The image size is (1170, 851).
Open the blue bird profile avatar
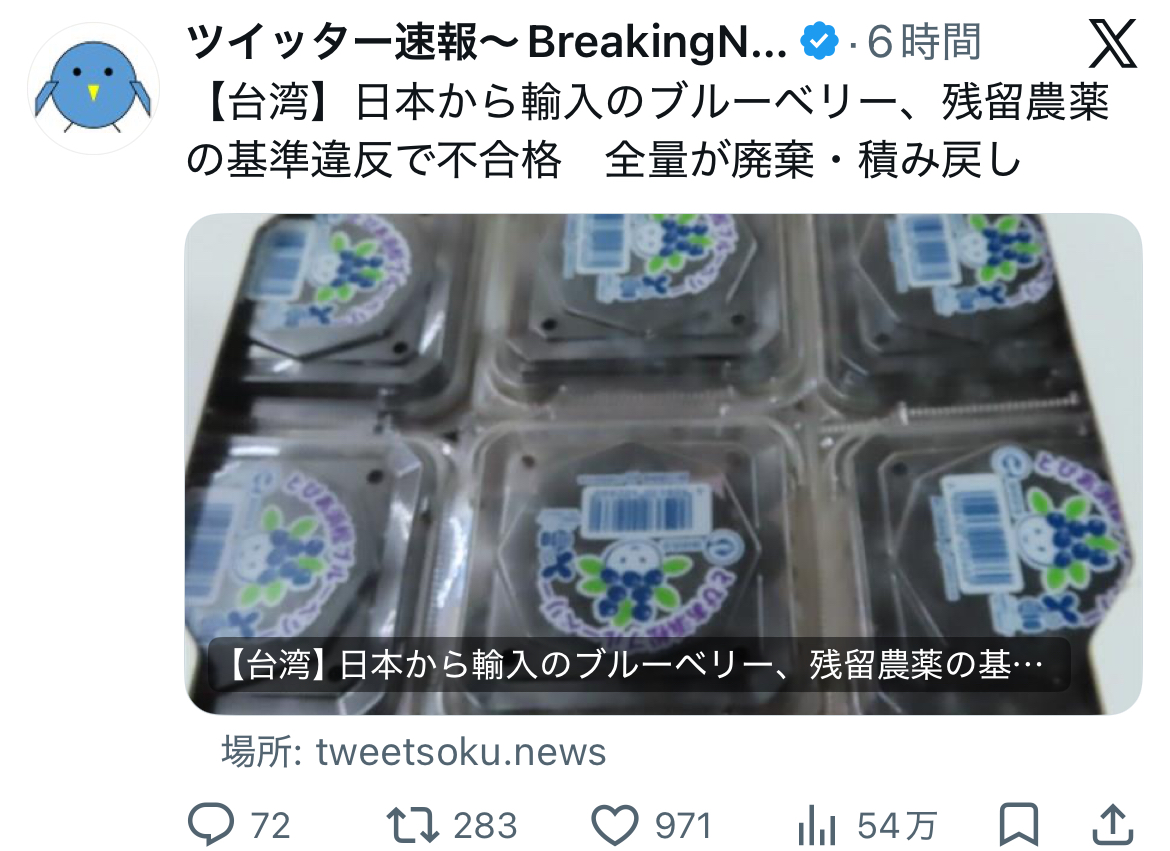[93, 89]
